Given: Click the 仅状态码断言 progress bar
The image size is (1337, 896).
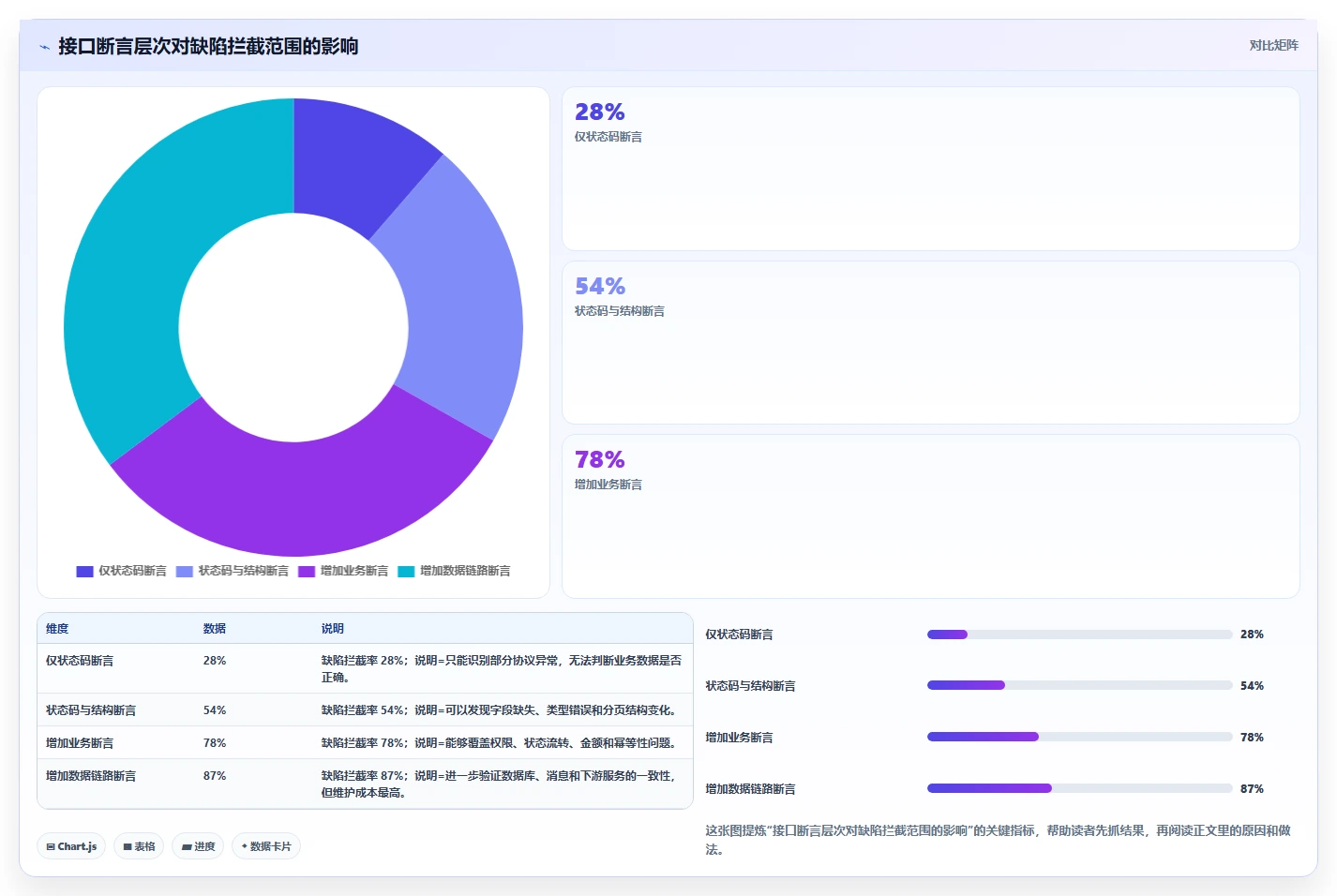Looking at the screenshot, I should point(1079,635).
